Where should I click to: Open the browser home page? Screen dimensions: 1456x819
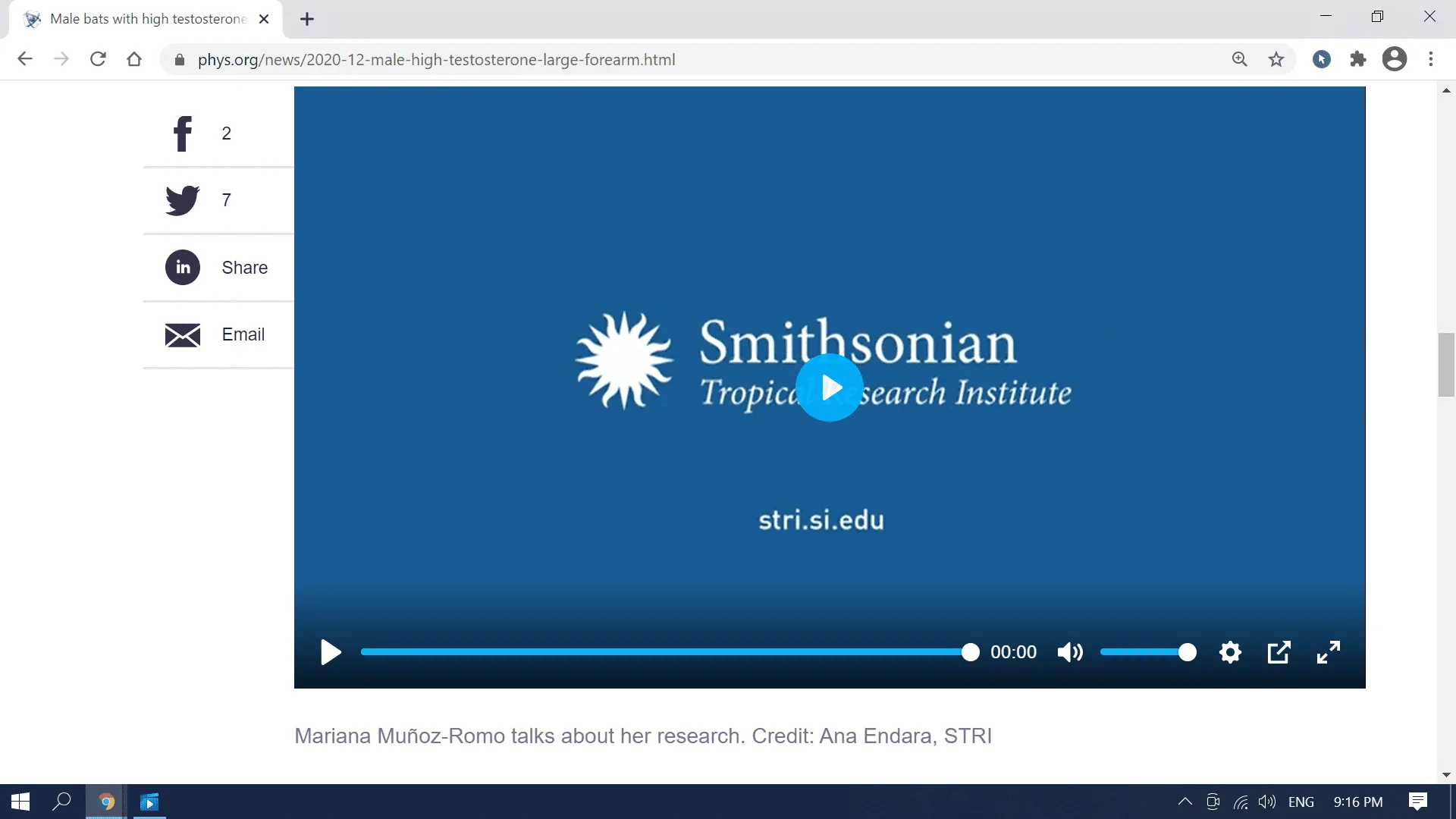click(134, 59)
